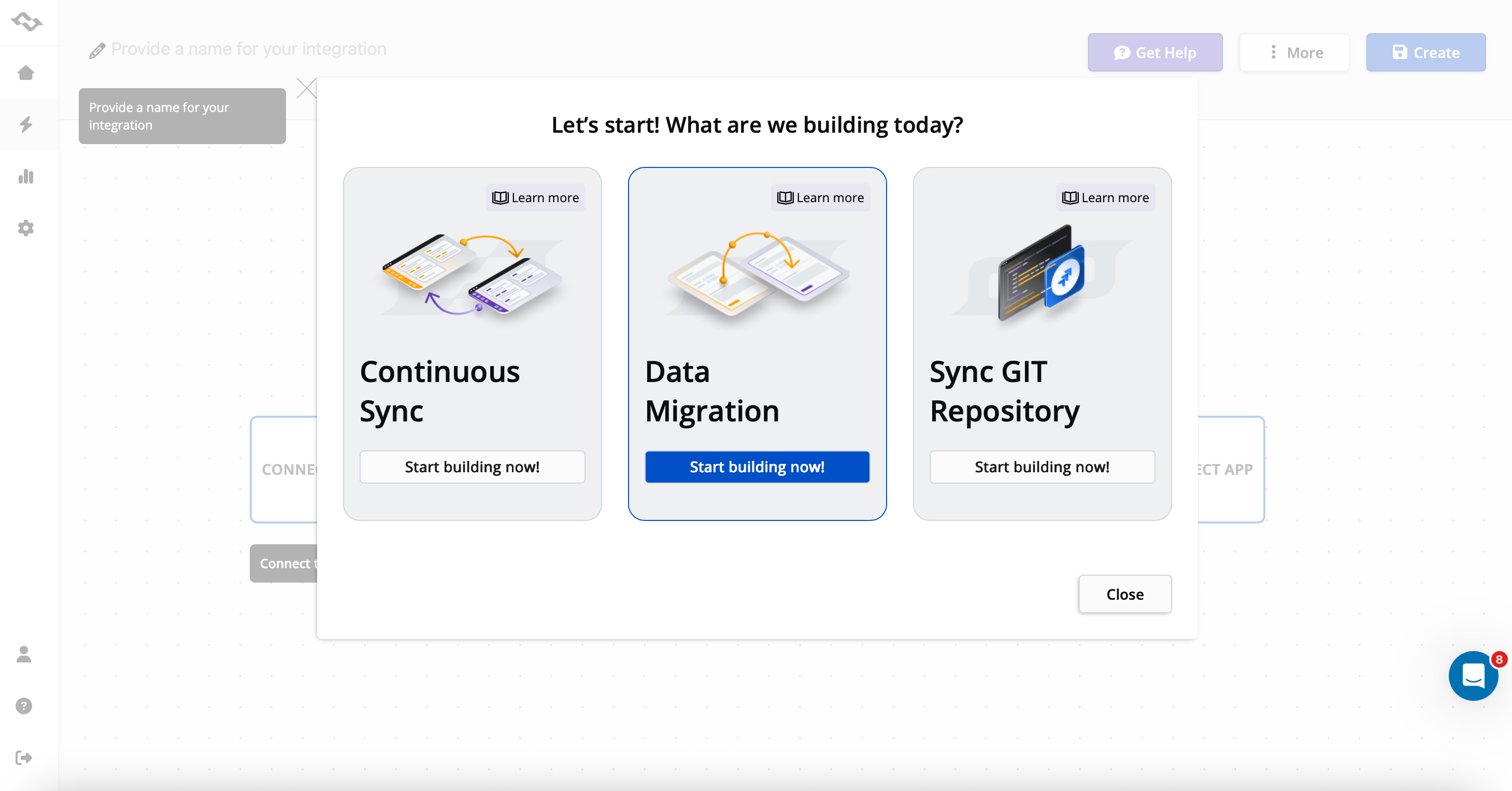
Task: Start building a Data Migration
Action: (757, 467)
